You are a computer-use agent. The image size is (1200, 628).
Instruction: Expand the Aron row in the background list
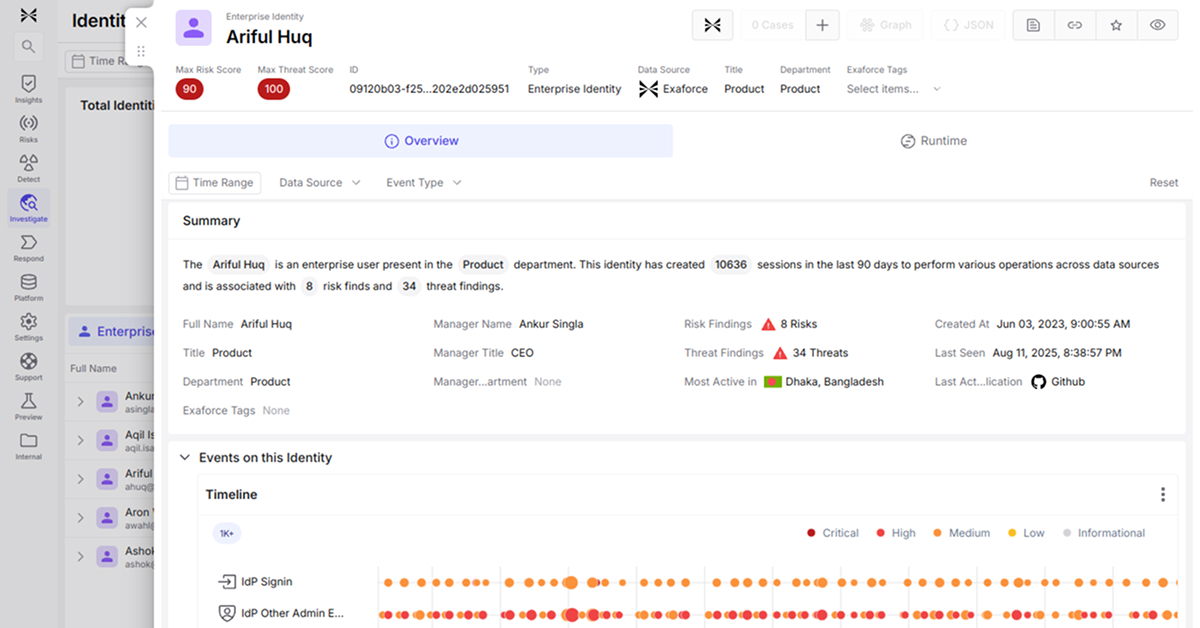(80, 518)
